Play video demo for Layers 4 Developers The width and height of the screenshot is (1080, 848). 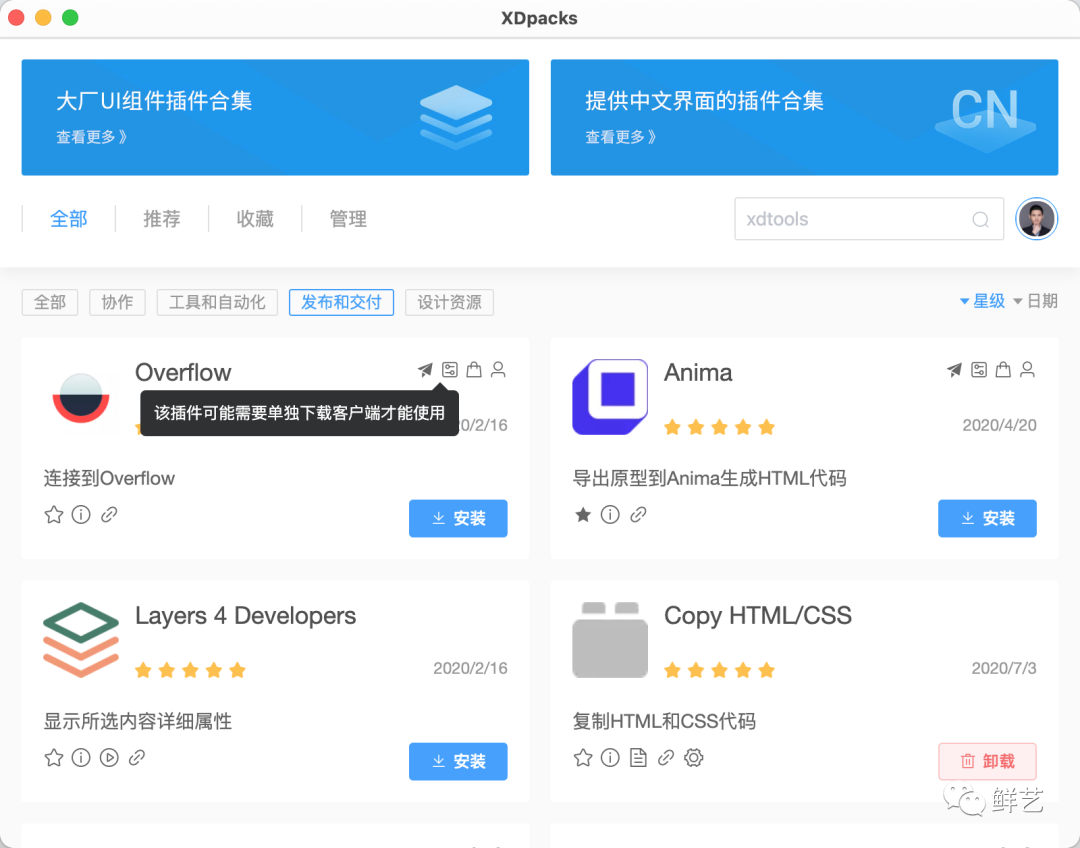coord(109,758)
